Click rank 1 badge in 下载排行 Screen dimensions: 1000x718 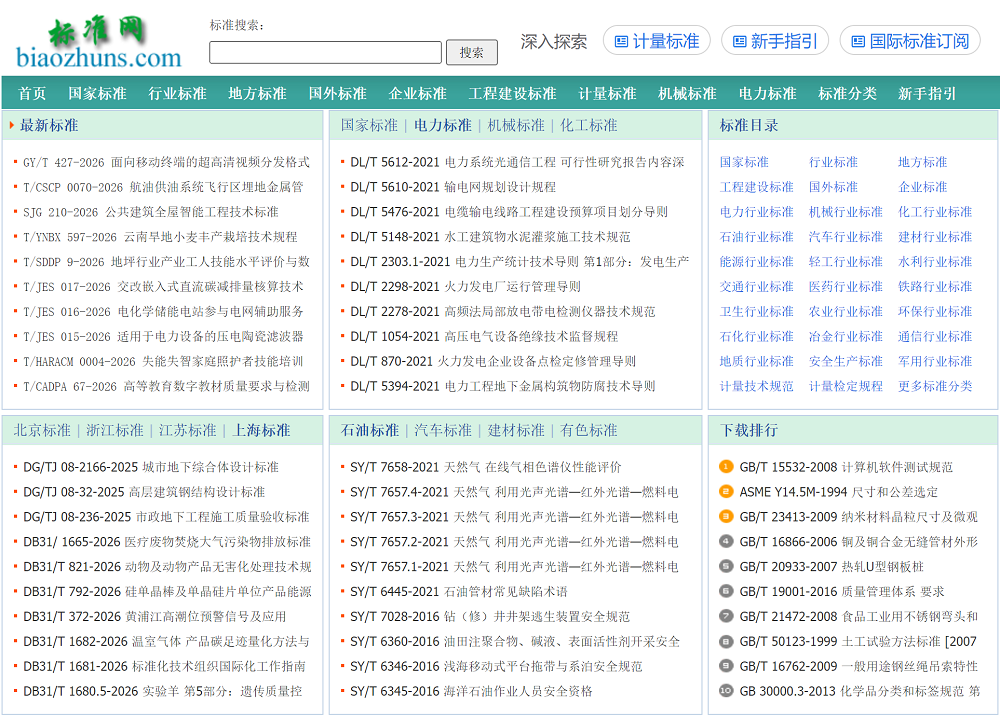pyautogui.click(x=727, y=467)
